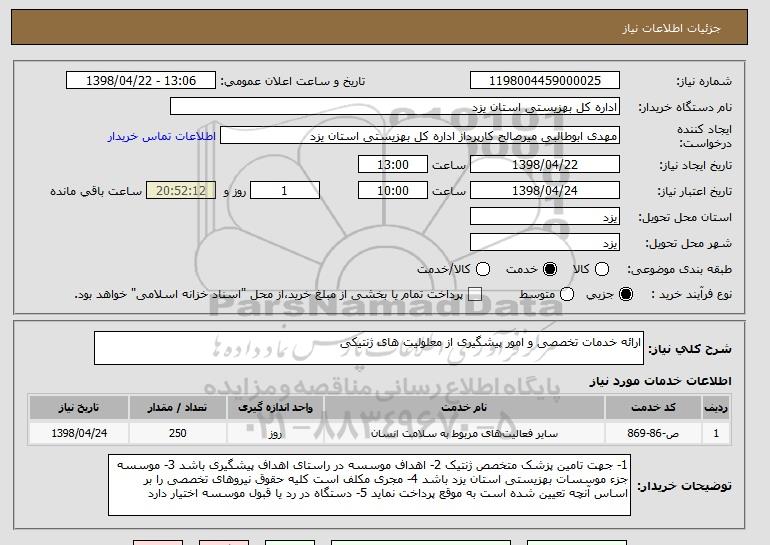This screenshot has height=545, width=770.
Task: Click the table date cell 1398/04/24
Action: [79, 433]
